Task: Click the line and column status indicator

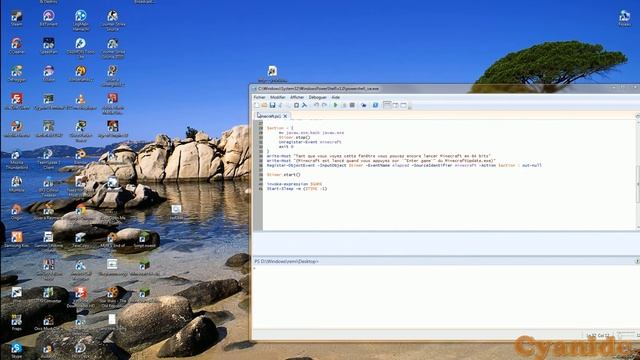Action: click(x=598, y=336)
